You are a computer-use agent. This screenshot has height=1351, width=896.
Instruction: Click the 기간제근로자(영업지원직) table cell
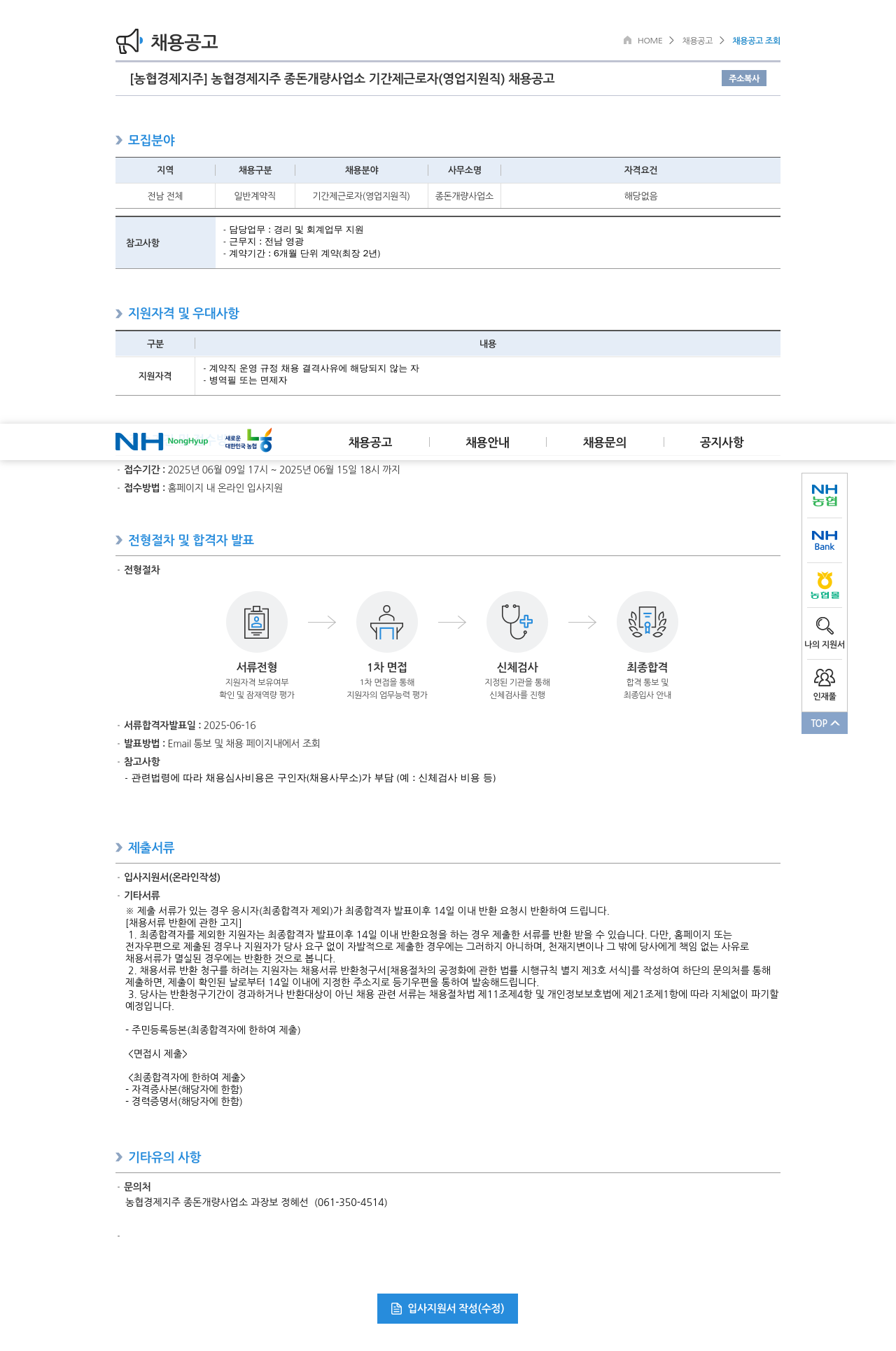click(361, 196)
